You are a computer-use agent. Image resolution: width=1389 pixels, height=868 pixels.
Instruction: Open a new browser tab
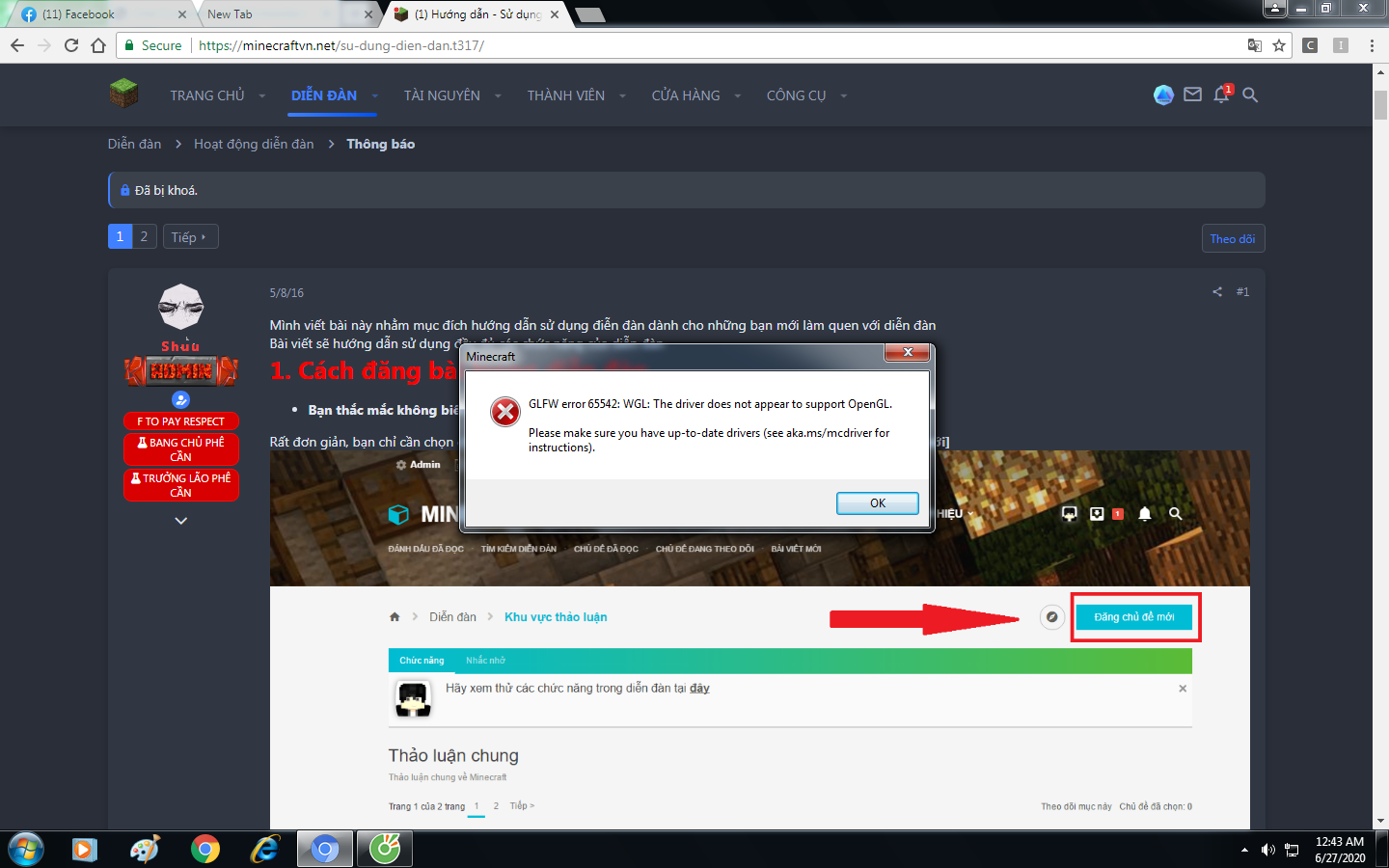pyautogui.click(x=589, y=14)
